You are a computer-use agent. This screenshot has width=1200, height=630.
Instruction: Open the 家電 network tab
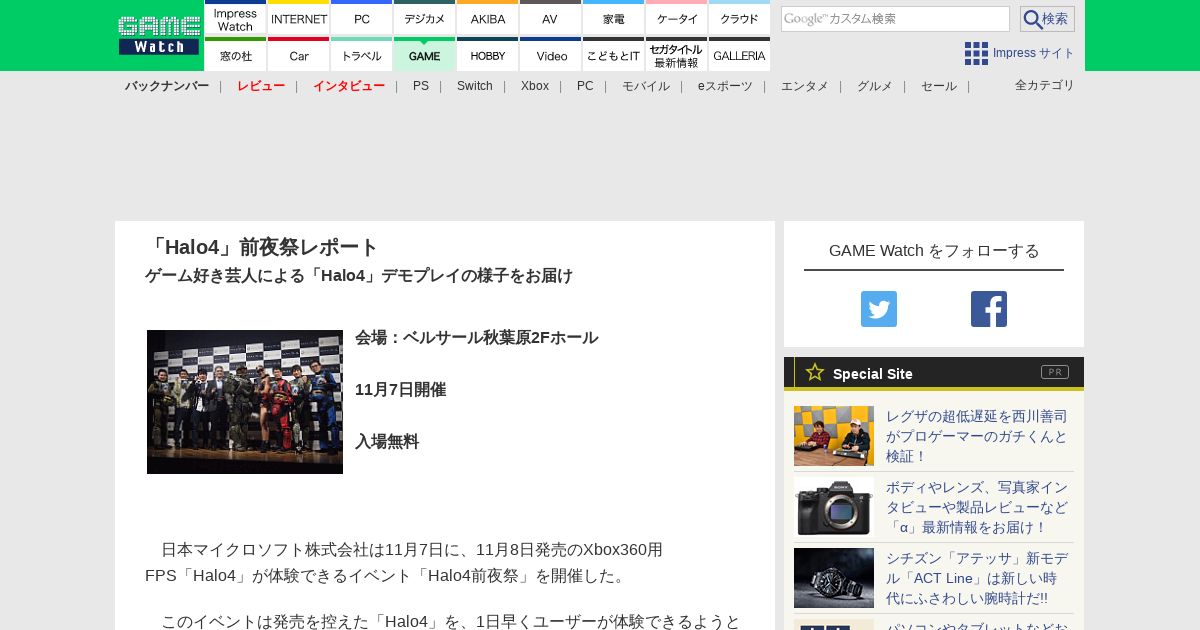pyautogui.click(x=613, y=18)
